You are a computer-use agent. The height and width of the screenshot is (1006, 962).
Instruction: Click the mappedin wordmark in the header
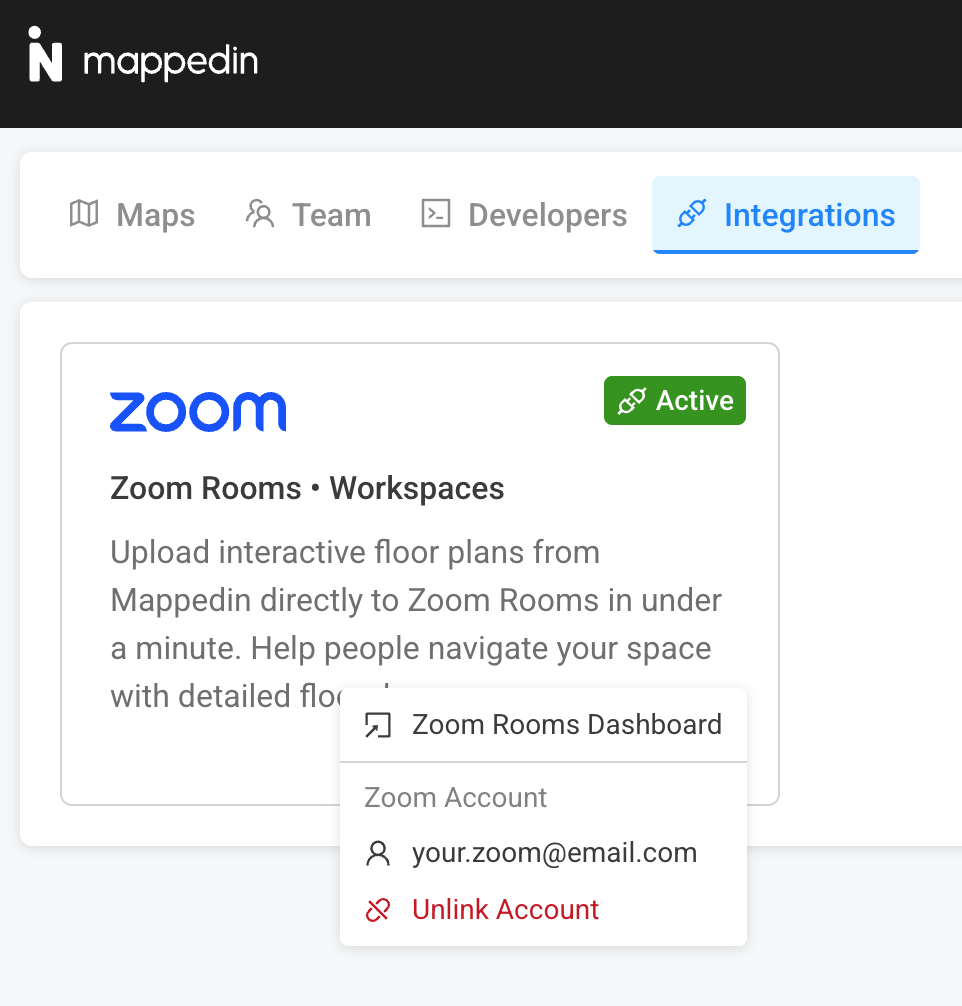tap(171, 59)
